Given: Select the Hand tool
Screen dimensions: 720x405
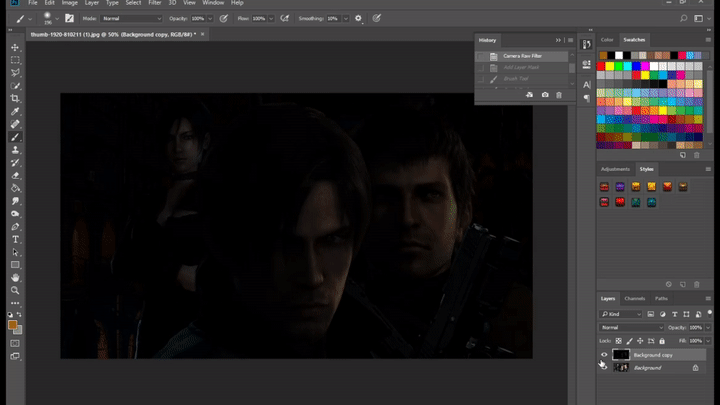Looking at the screenshot, I should pyautogui.click(x=15, y=278).
